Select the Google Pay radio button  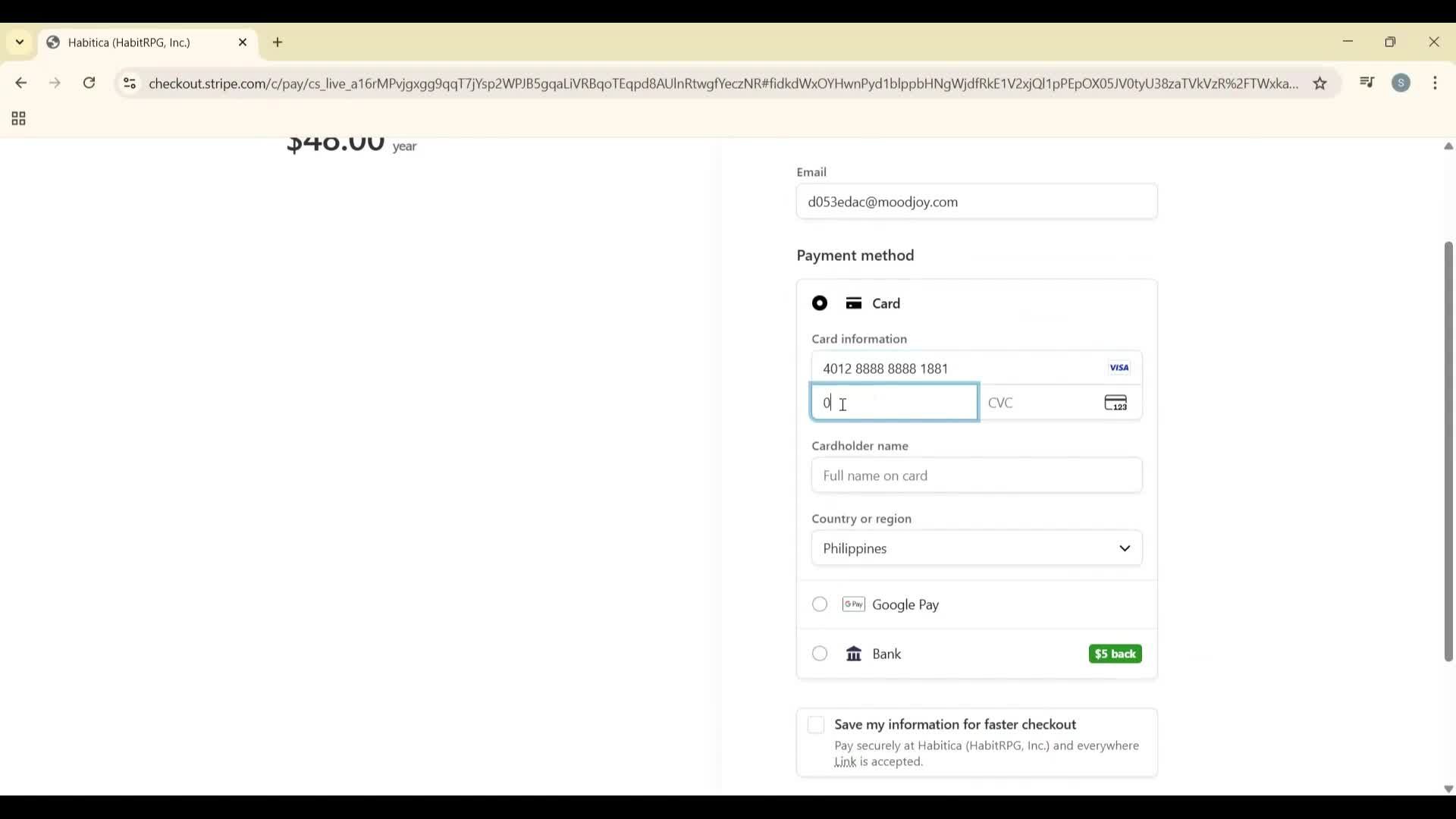pos(819,604)
